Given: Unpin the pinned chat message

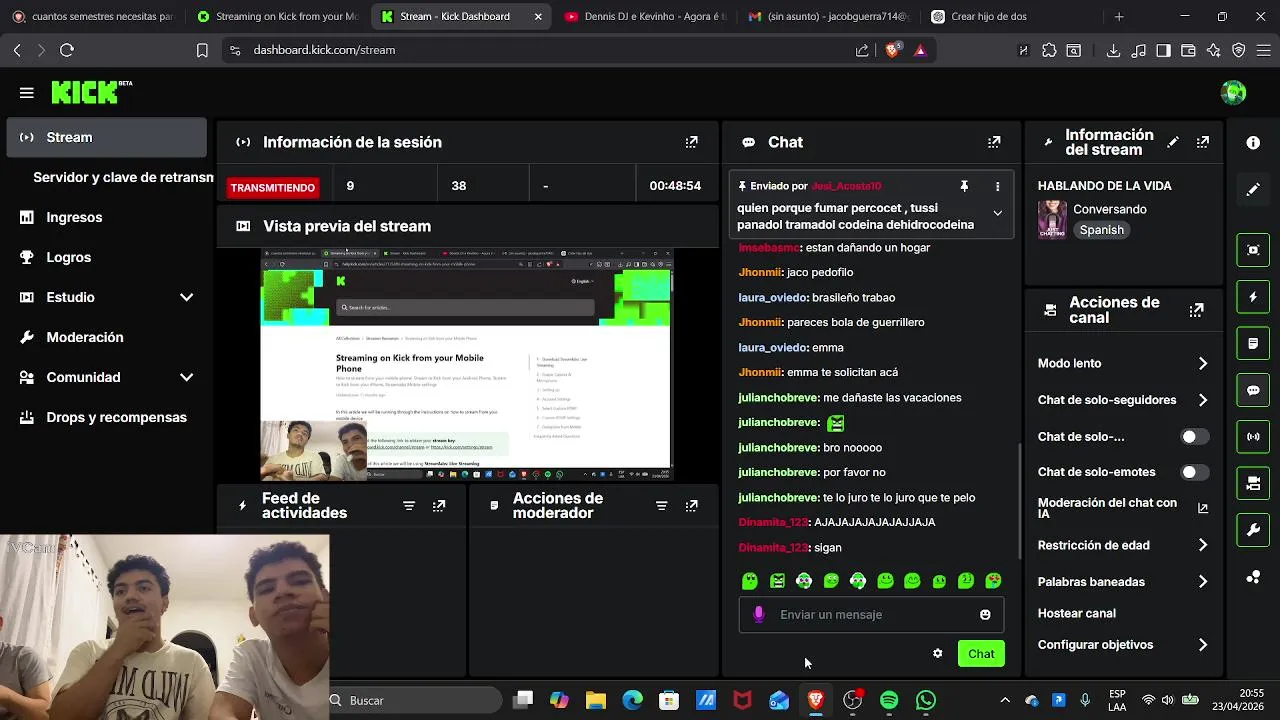Looking at the screenshot, I should tap(964, 186).
